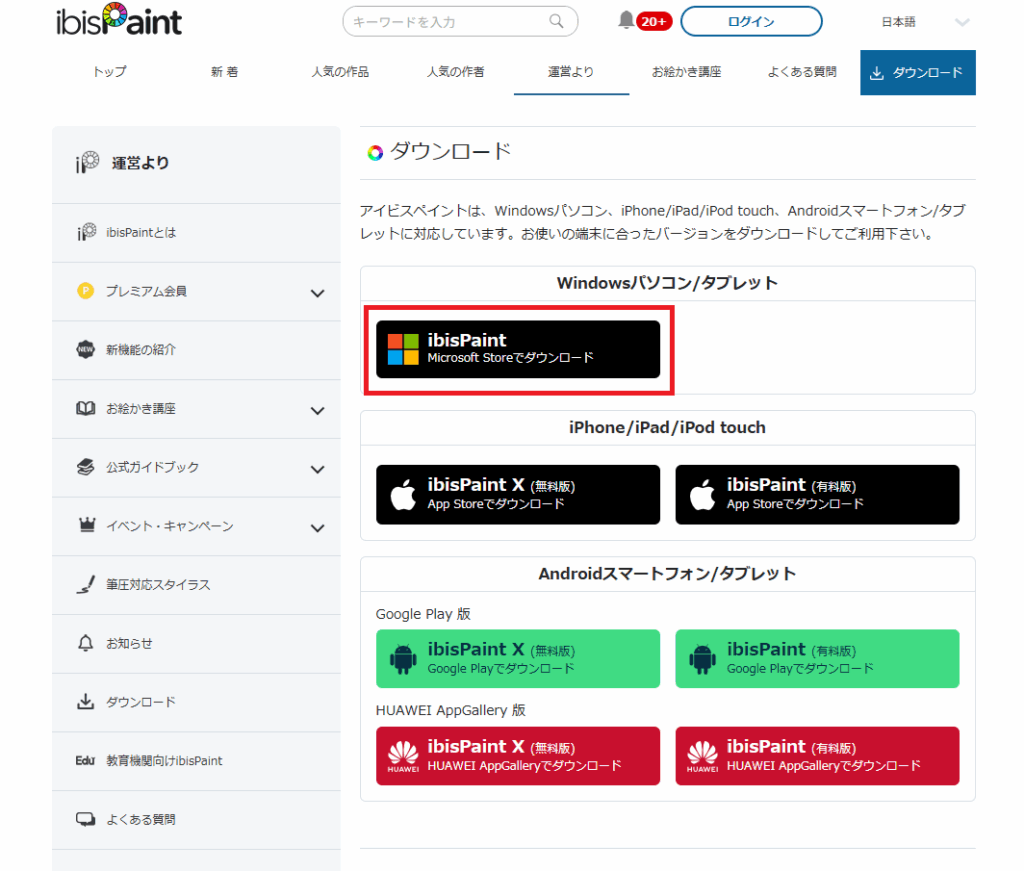Download ibisPaint 有料版 from HUAWEI AppGallery
The width and height of the screenshot is (1024, 871).
tap(817, 756)
